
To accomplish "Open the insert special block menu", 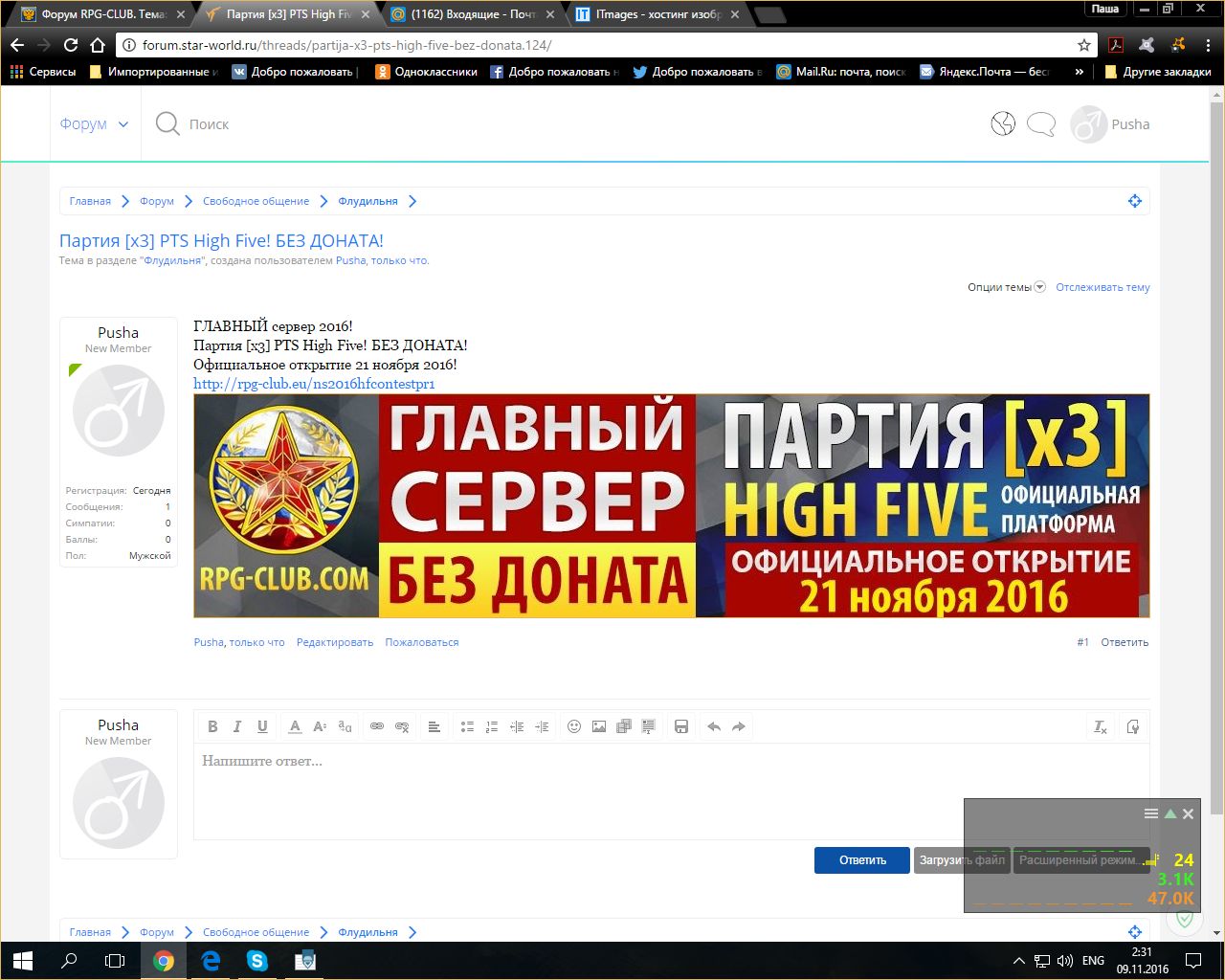I will pos(648,726).
